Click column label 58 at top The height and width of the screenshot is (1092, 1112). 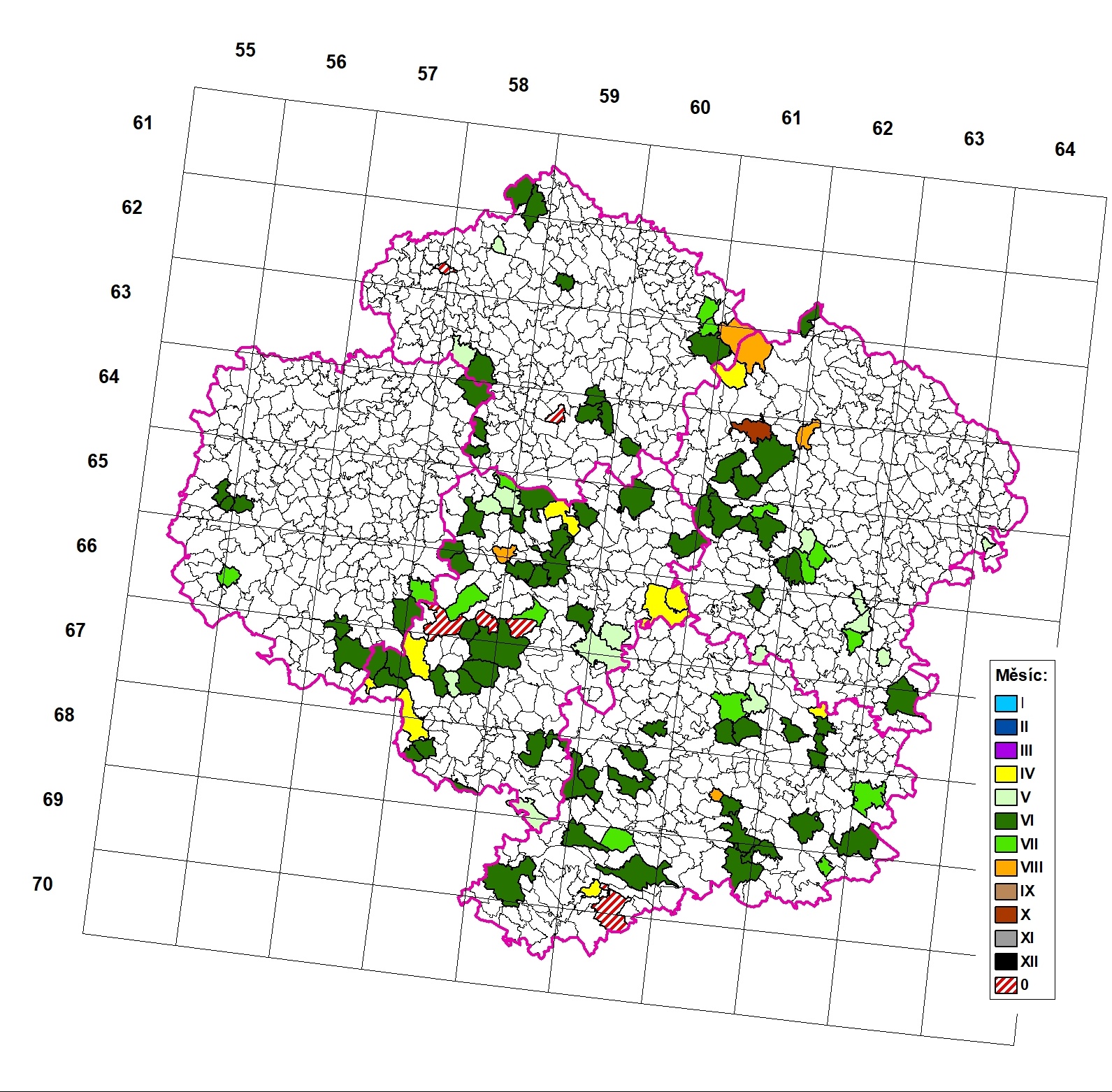(519, 85)
